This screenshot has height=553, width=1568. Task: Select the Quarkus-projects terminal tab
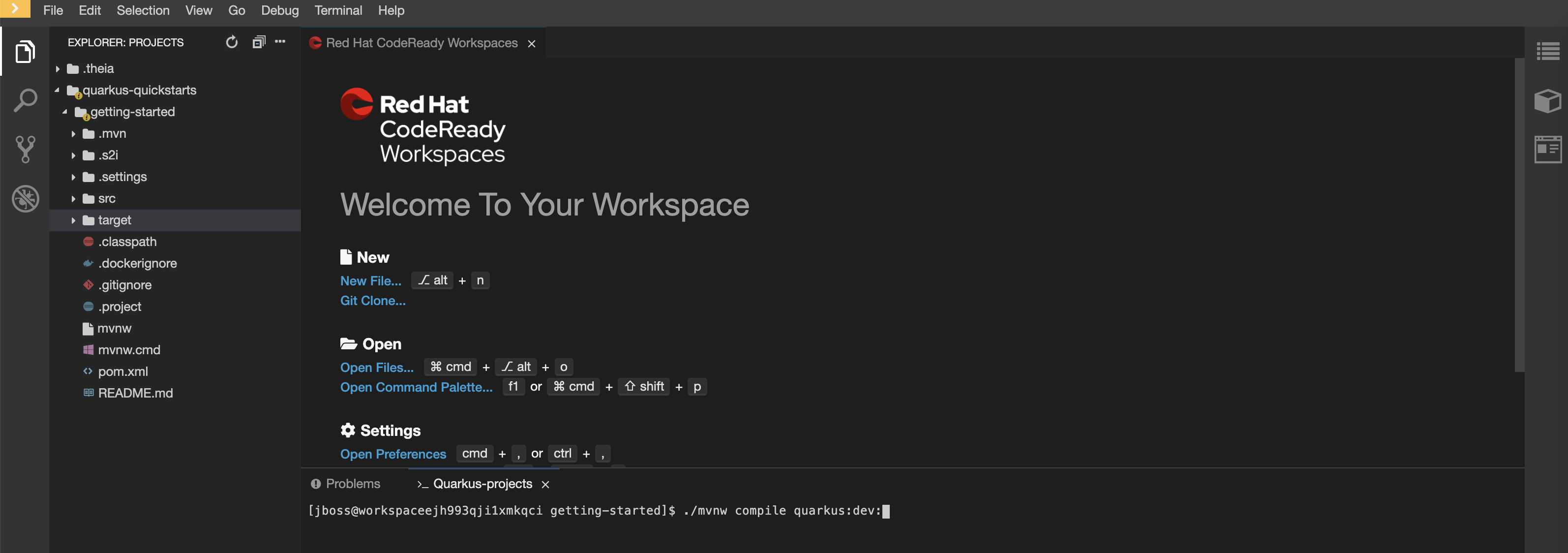482,484
